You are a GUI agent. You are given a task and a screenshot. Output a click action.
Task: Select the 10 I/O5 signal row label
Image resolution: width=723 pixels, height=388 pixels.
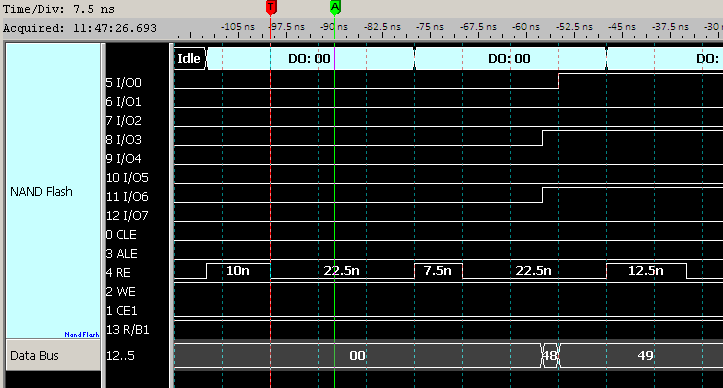coord(127,178)
